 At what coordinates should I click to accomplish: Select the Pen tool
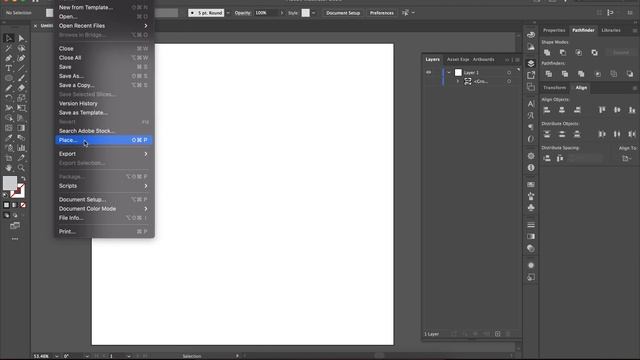click(9, 58)
